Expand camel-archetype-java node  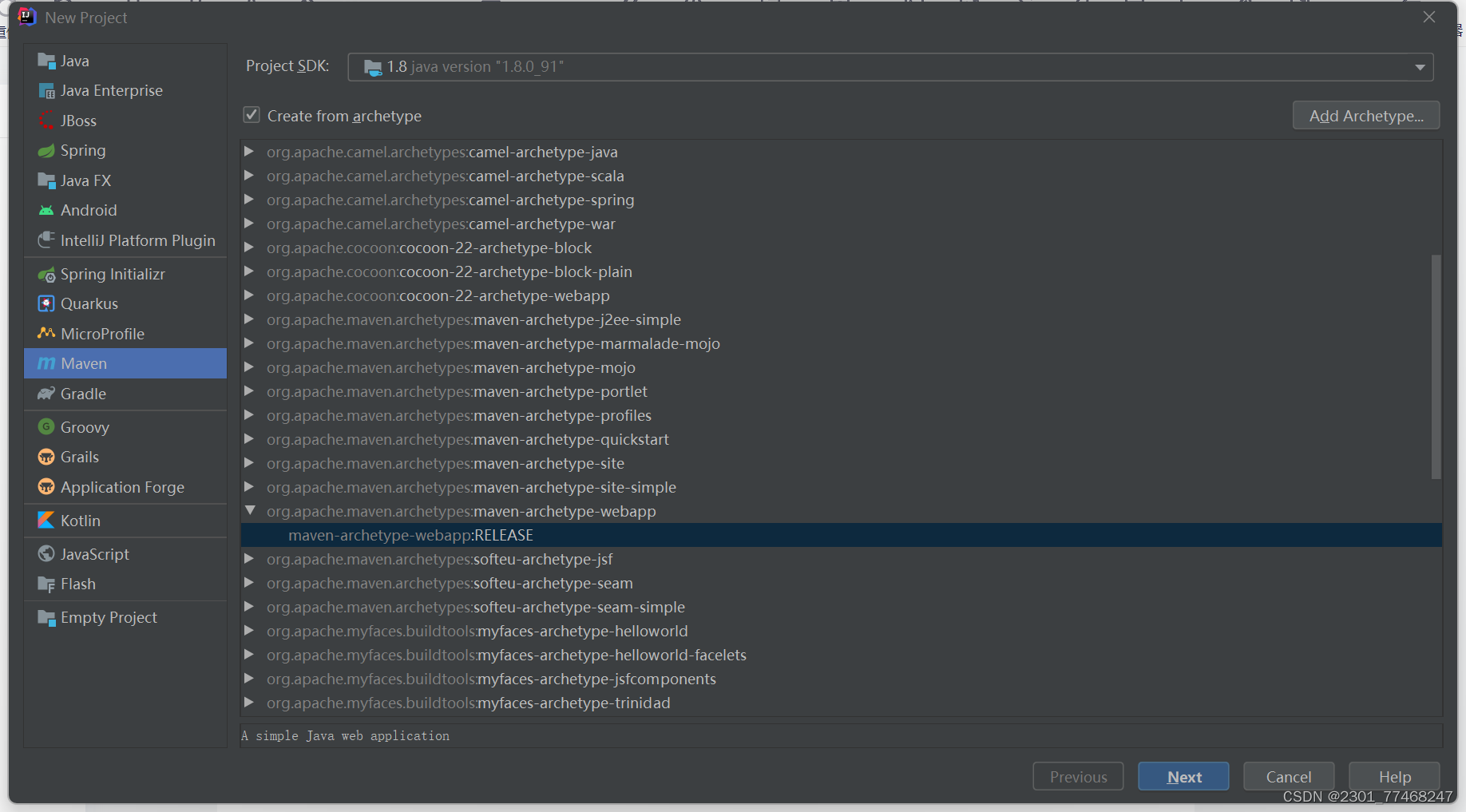[249, 152]
